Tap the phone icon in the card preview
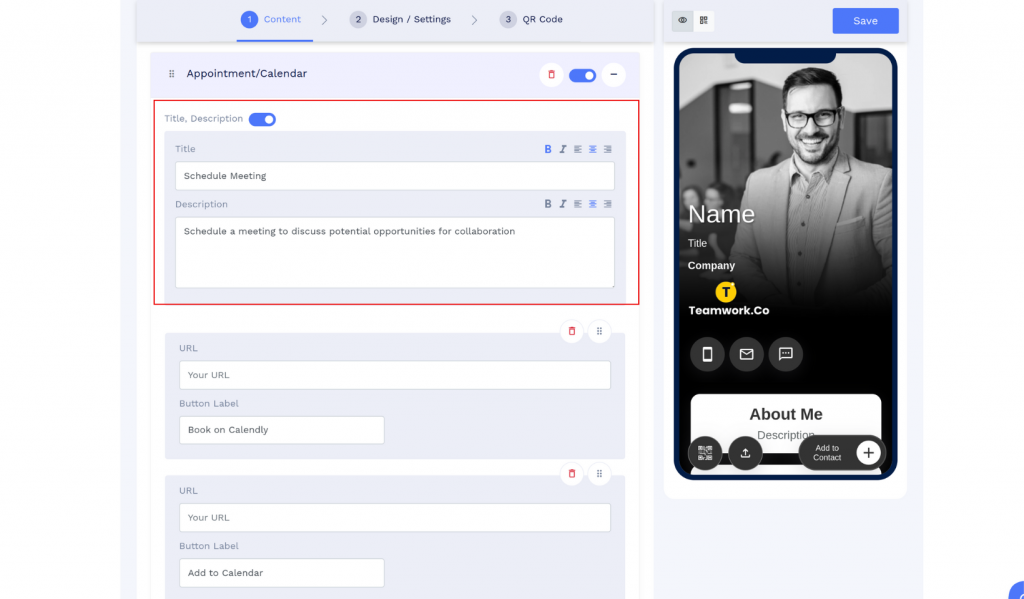The height and width of the screenshot is (599, 1024). (707, 354)
